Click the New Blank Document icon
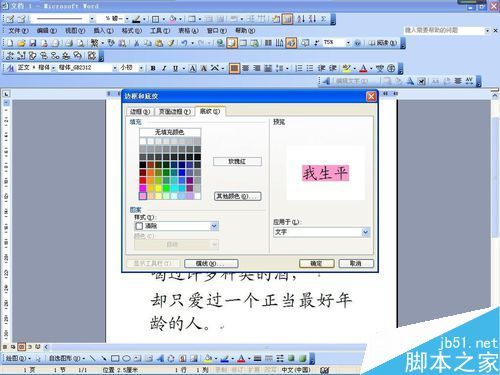Viewport: 500px width, 375px height. point(10,43)
